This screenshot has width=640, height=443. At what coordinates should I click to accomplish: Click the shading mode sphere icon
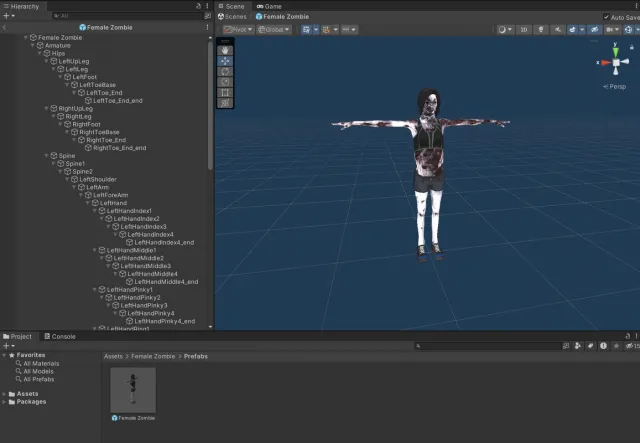502,29
